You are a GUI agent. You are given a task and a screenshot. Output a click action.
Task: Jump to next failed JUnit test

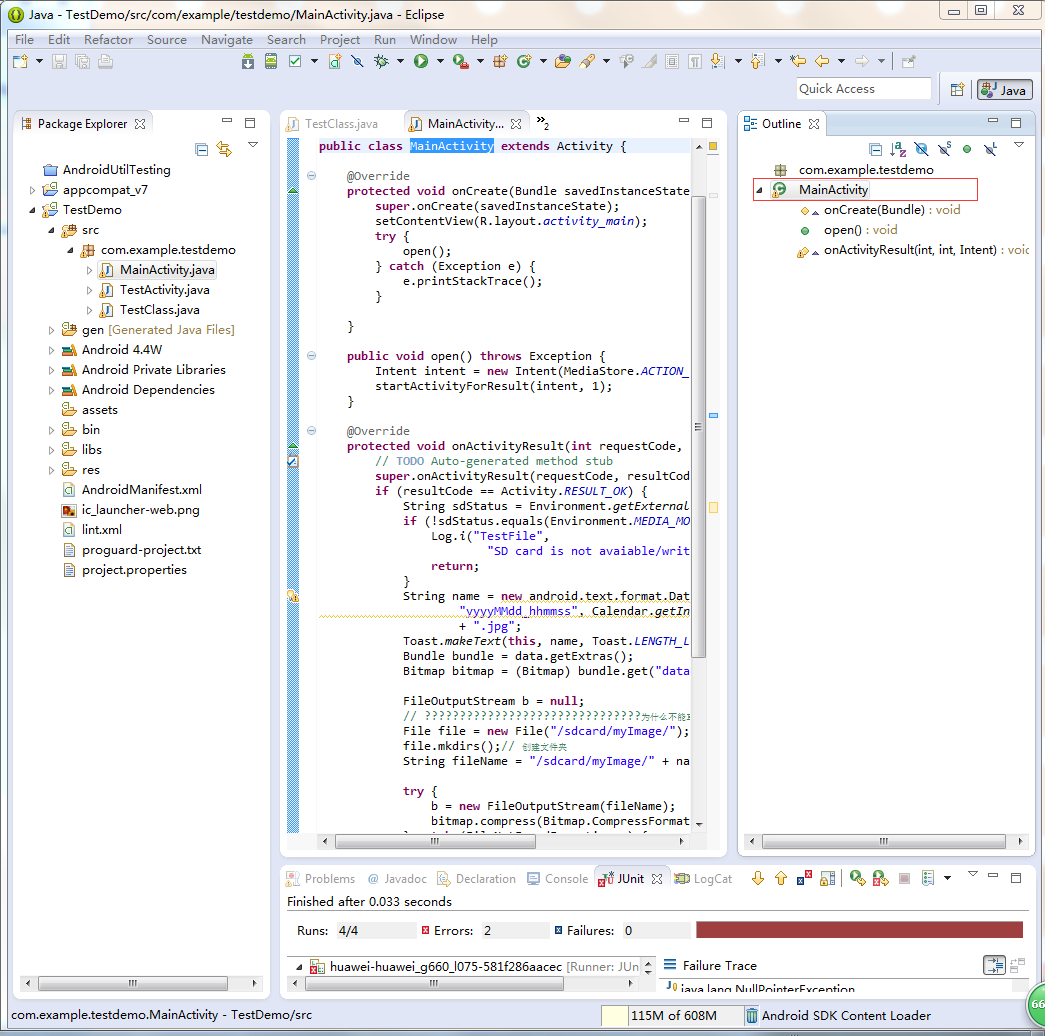758,879
